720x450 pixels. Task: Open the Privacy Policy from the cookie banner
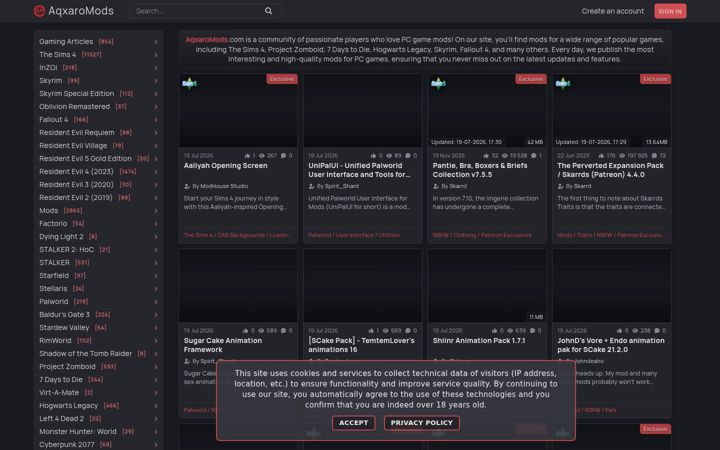[x=422, y=423]
